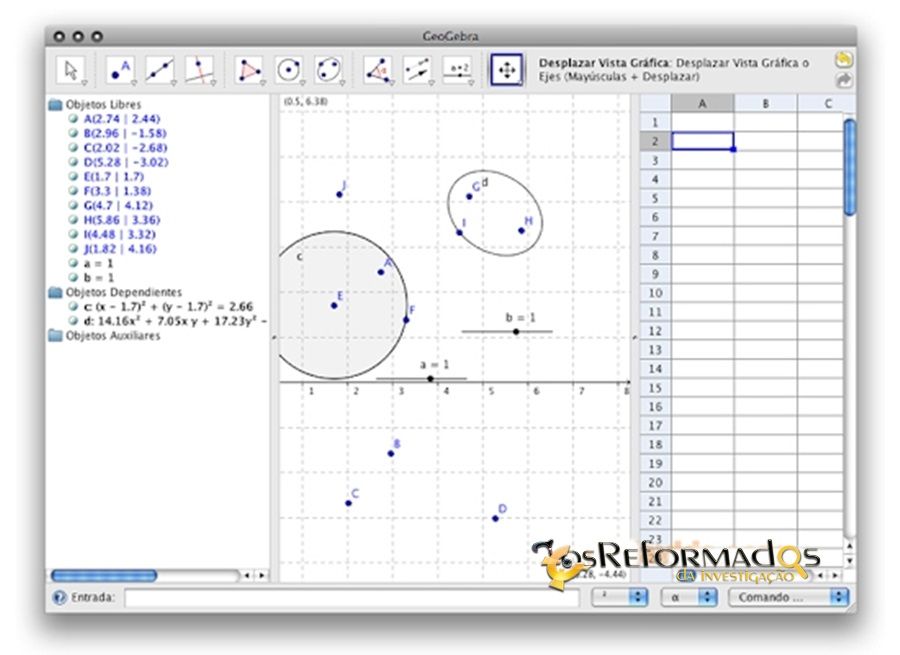The width and height of the screenshot is (900, 655).
Task: Toggle visibility bullet for number b = 1
Action: tap(73, 278)
